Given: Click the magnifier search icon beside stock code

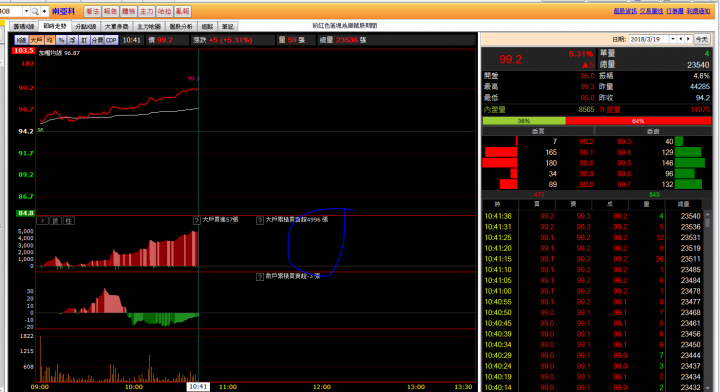Looking at the screenshot, I should 35,11.
